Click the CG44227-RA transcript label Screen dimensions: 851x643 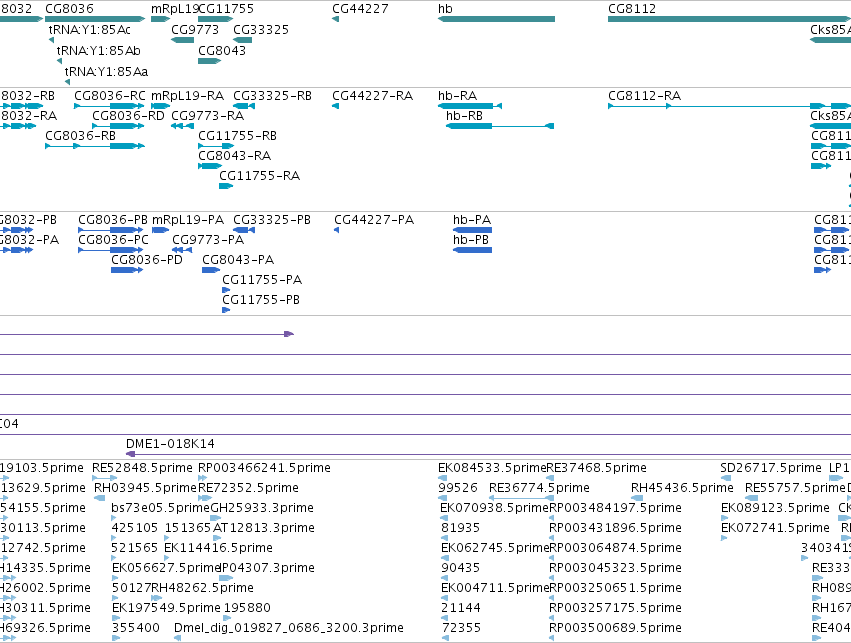pos(372,96)
